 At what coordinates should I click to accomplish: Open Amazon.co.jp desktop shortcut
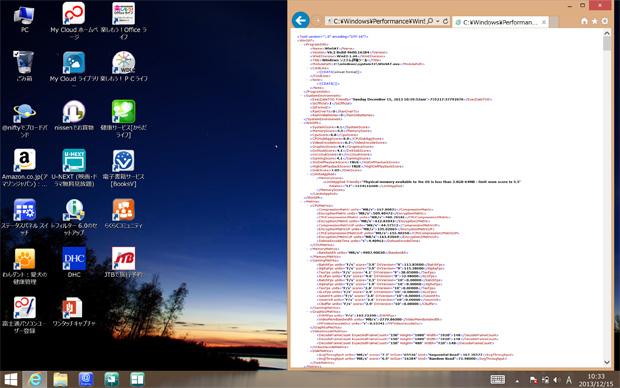pyautogui.click(x=25, y=168)
